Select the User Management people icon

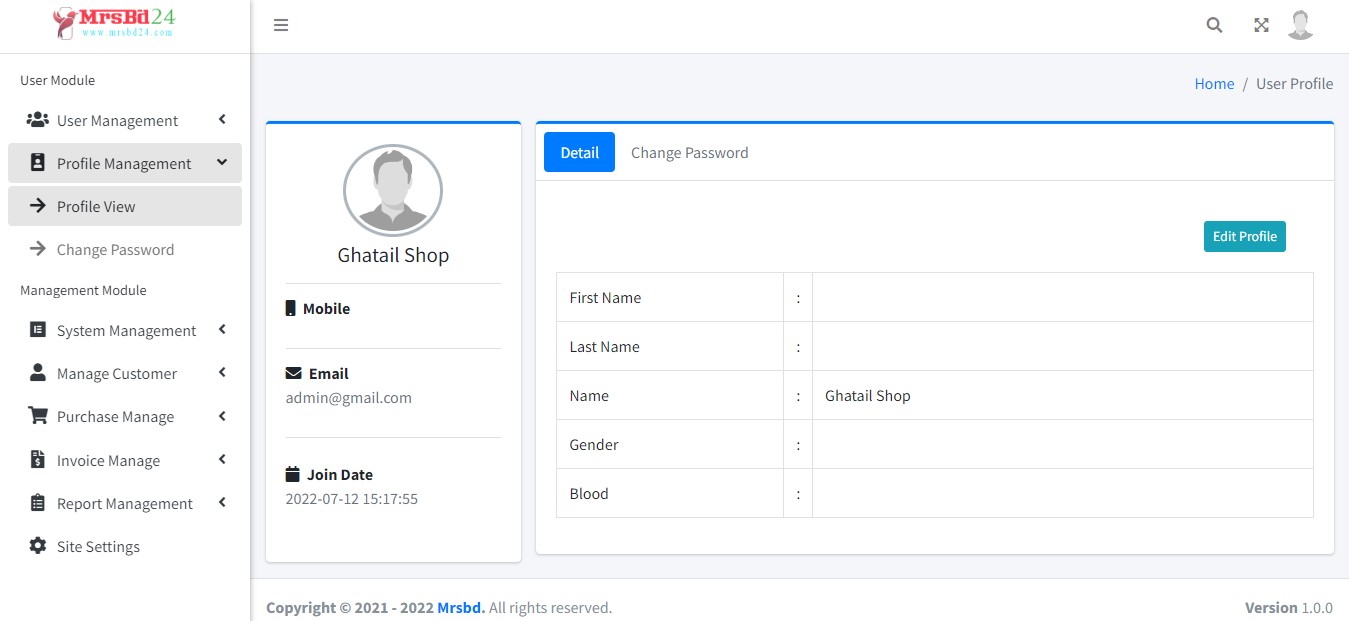tap(37, 120)
